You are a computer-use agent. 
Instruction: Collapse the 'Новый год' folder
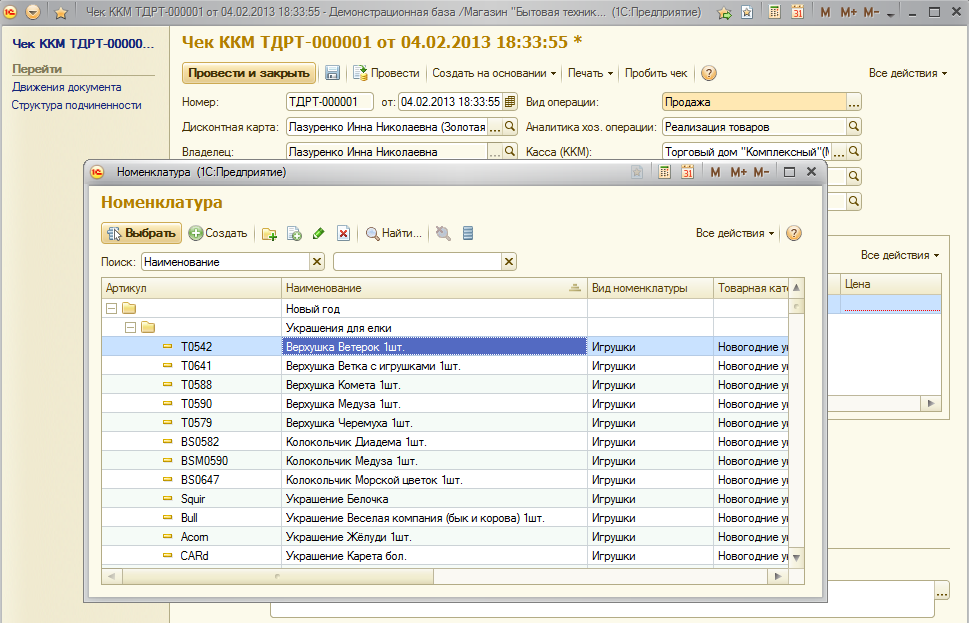click(x=111, y=308)
